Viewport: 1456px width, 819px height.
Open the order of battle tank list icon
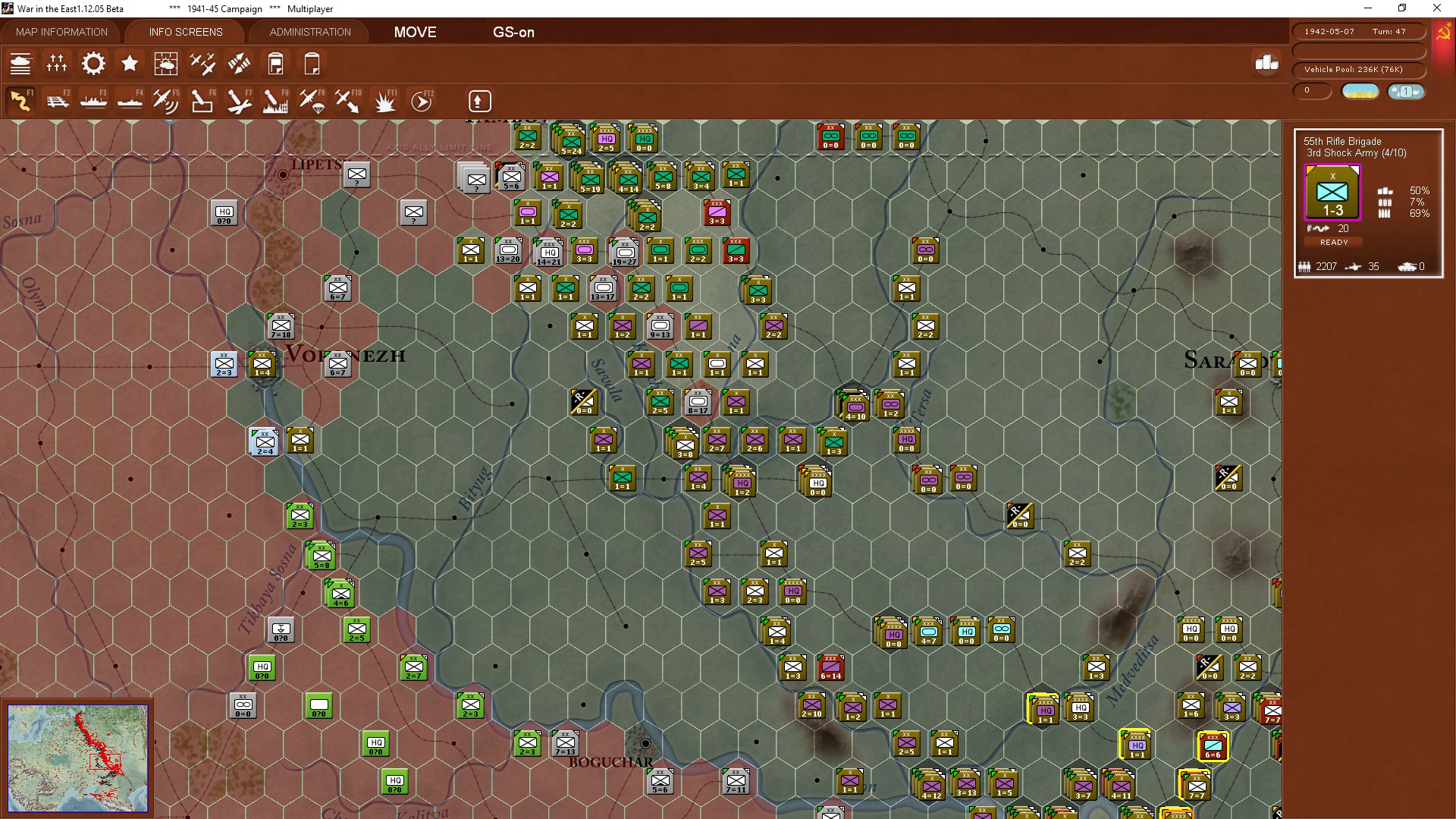coord(20,64)
